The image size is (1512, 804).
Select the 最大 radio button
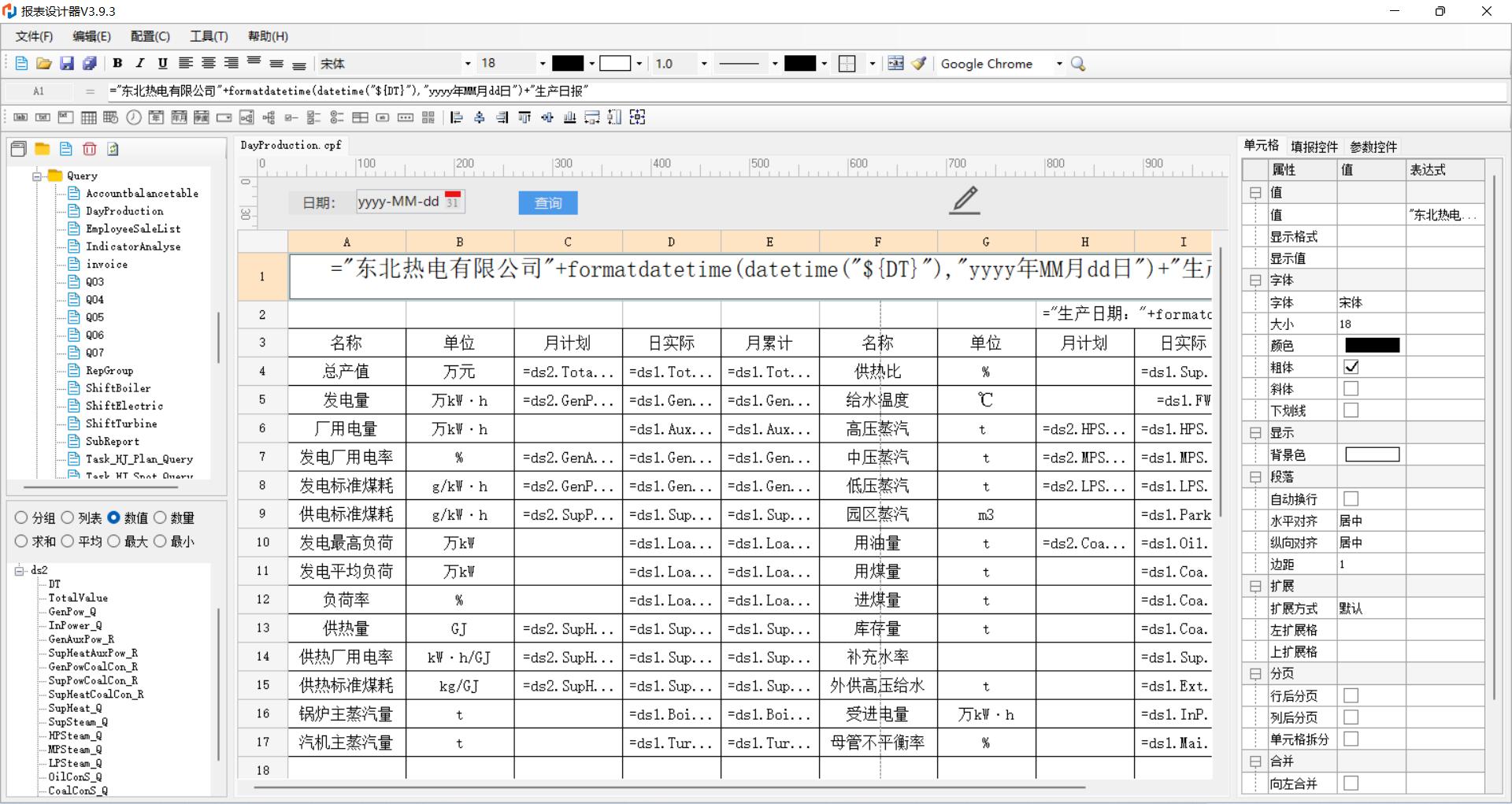[x=113, y=541]
